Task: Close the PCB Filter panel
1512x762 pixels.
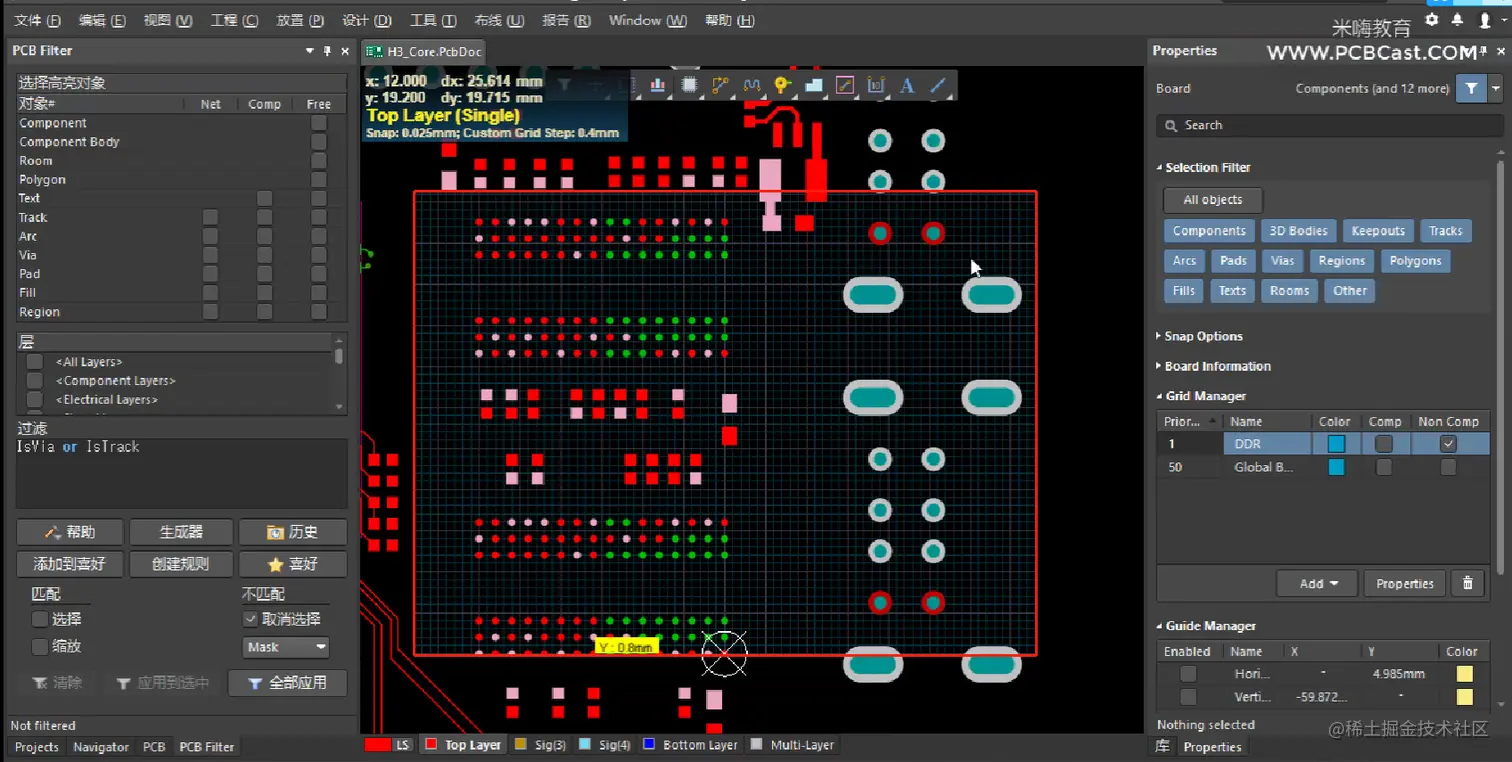Action: point(345,51)
